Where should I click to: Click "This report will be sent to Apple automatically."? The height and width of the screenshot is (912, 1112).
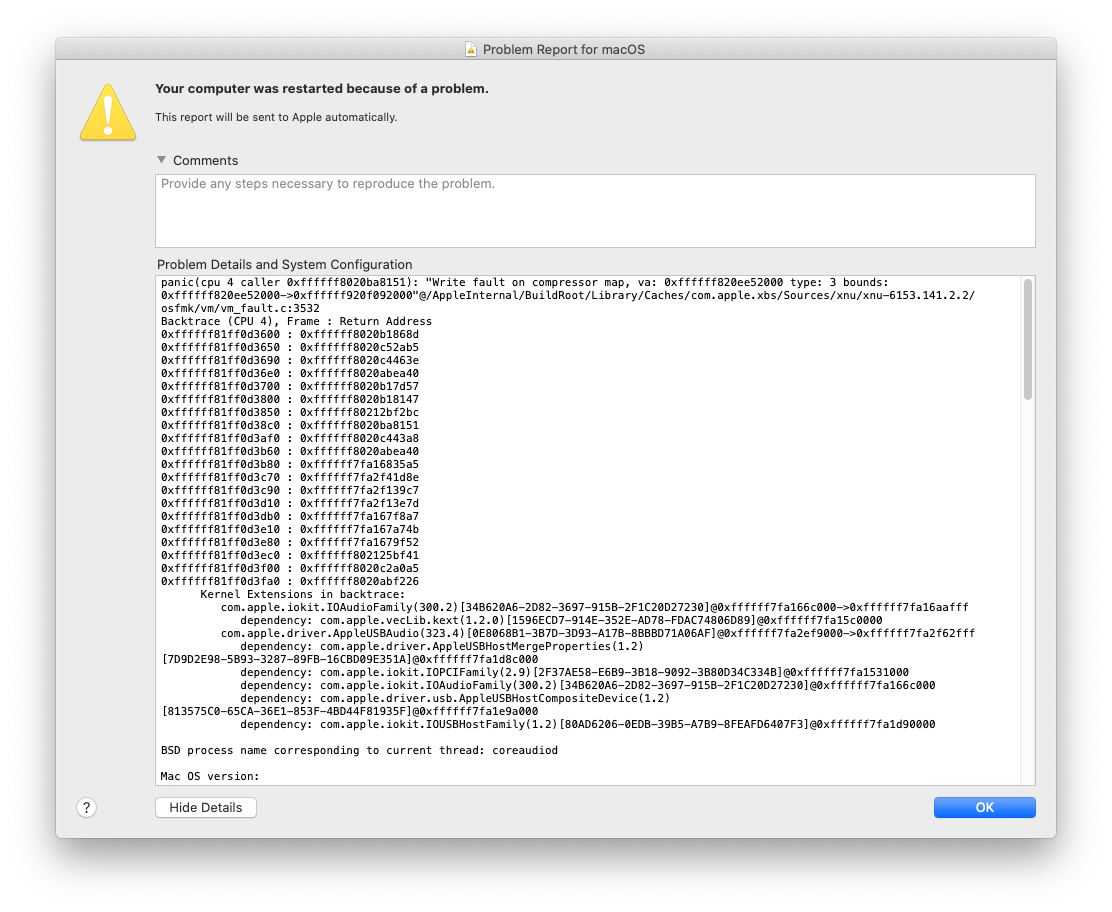(x=276, y=117)
